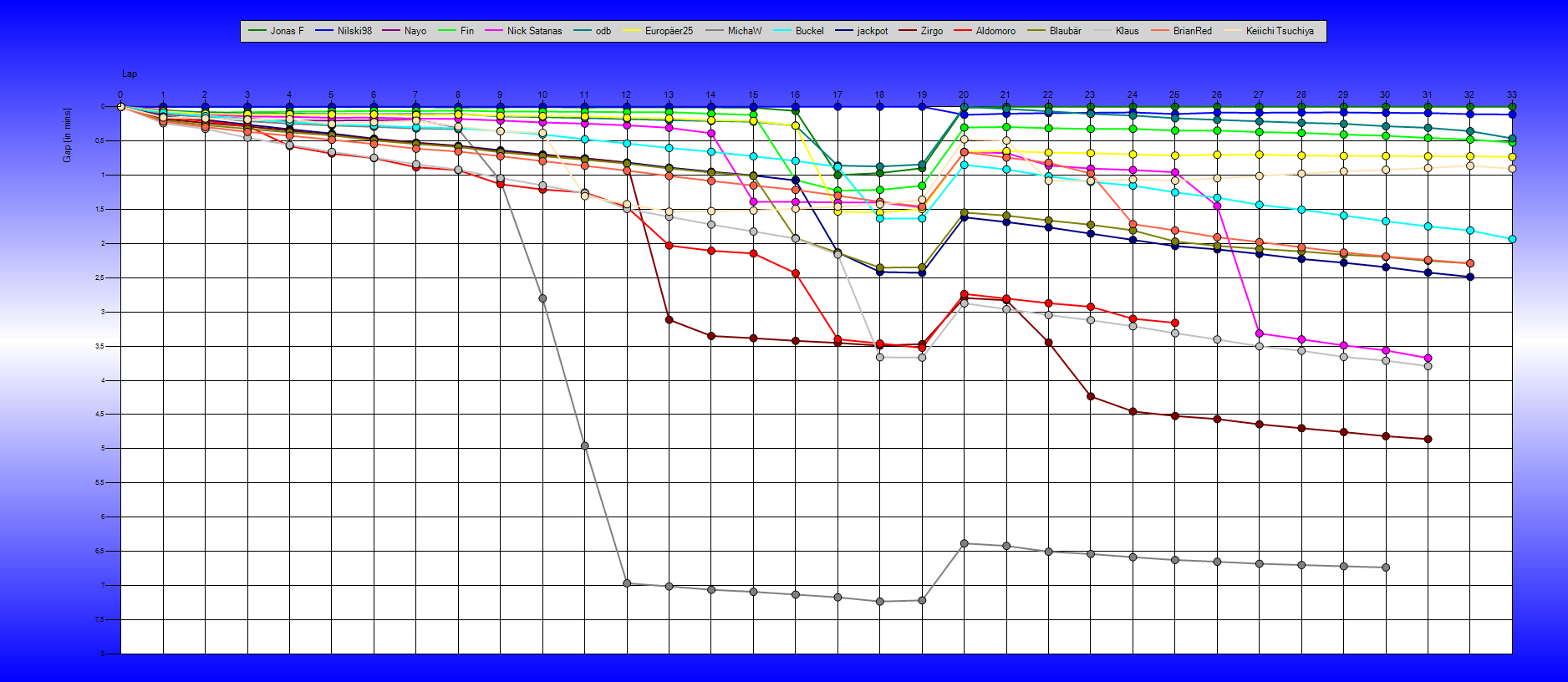Click Zirgo's dark red point at lap 27

pos(1260,425)
